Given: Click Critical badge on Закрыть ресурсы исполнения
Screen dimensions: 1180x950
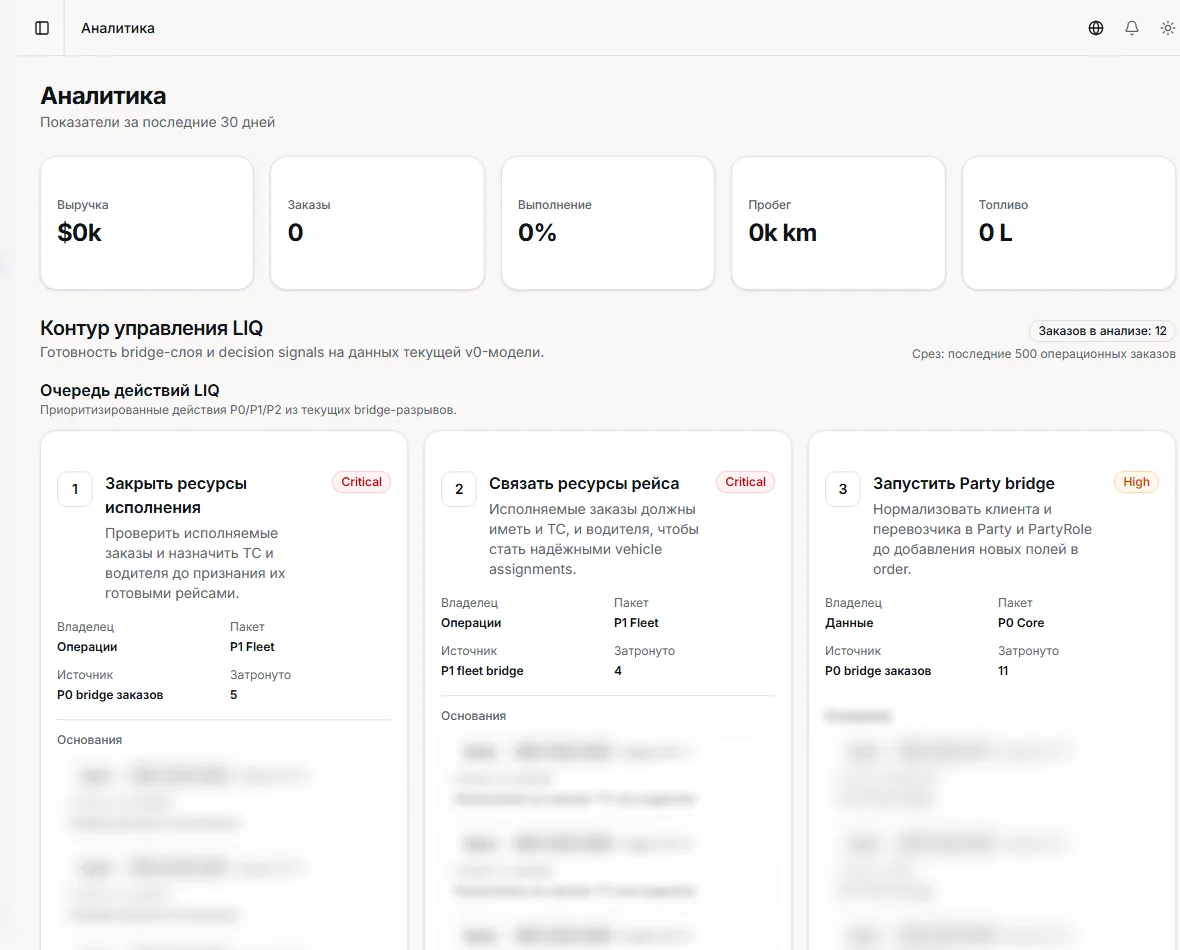Looking at the screenshot, I should [361, 482].
